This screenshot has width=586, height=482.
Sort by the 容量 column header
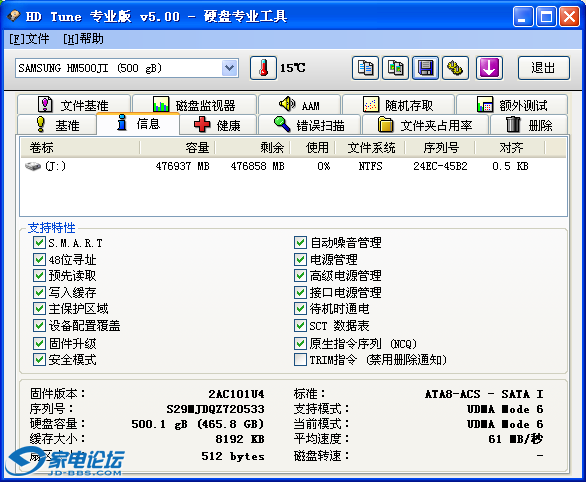coord(178,148)
